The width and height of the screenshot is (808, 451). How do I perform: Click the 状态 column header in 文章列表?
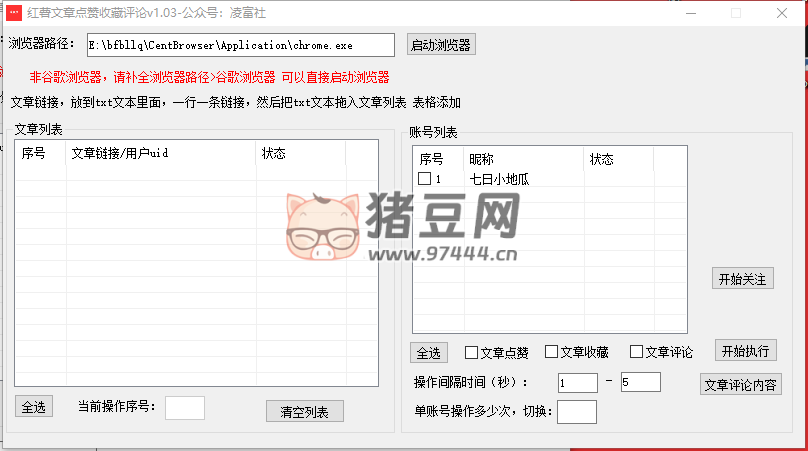click(300, 153)
